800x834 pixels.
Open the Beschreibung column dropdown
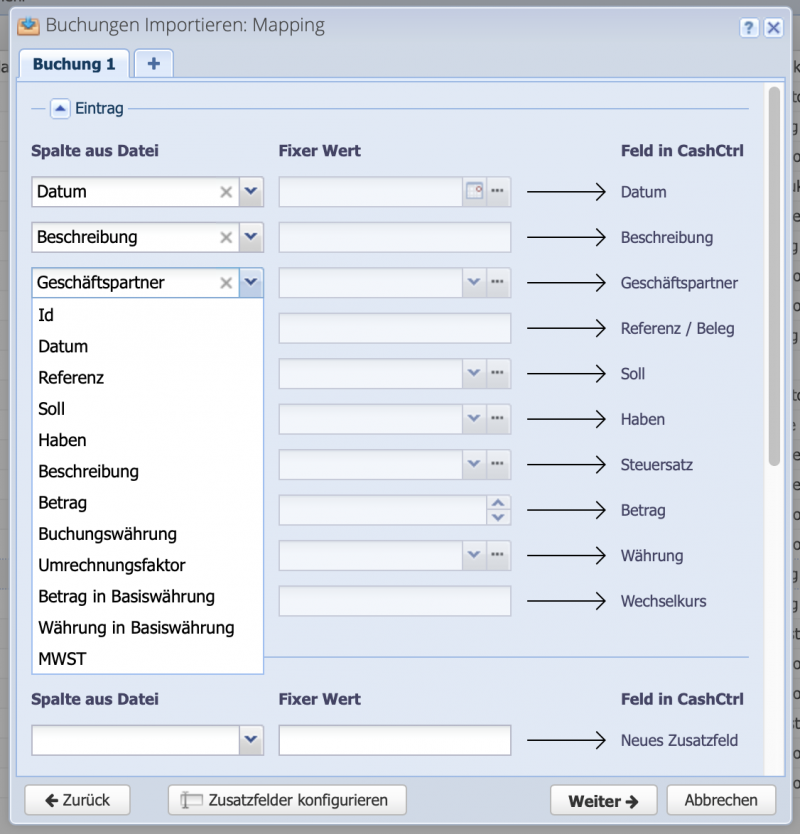pyautogui.click(x=251, y=237)
